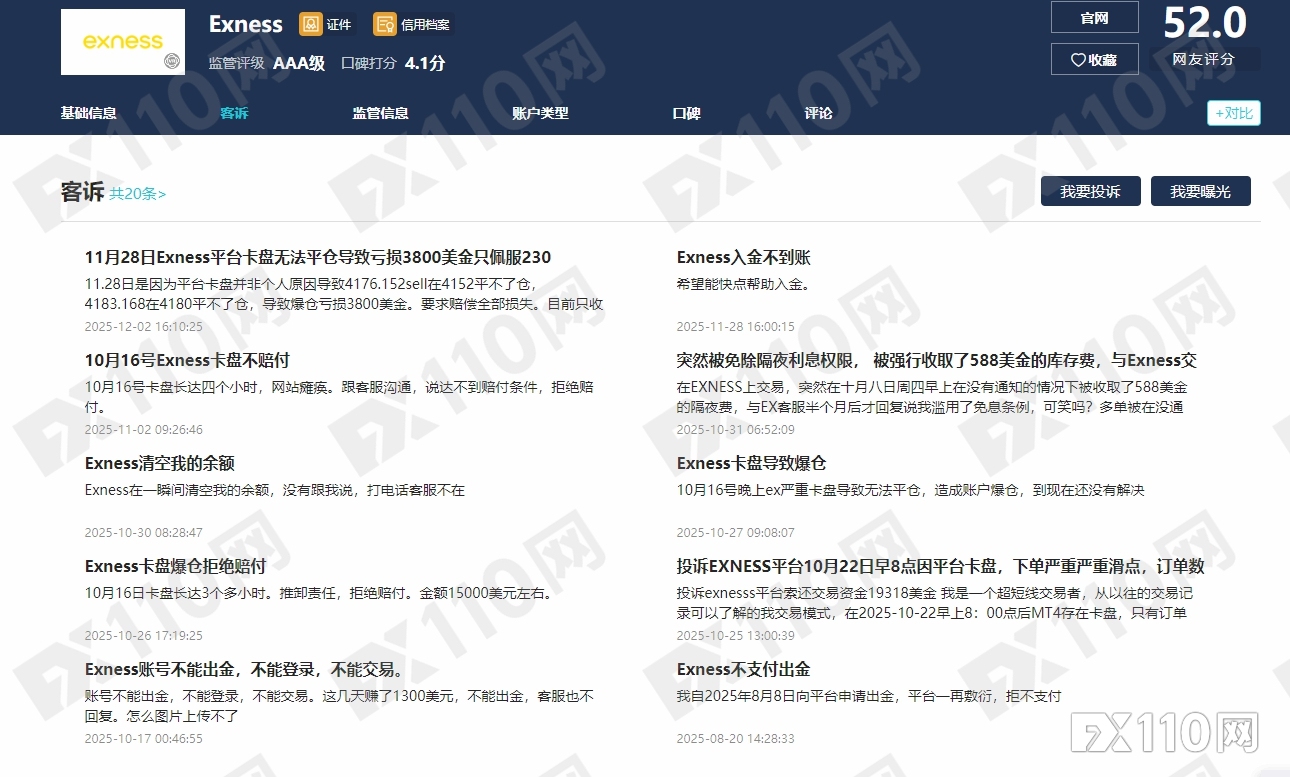Screen dimensions: 1290x777
Task: Switch to the 基础信息 tab
Action: (x=87, y=113)
